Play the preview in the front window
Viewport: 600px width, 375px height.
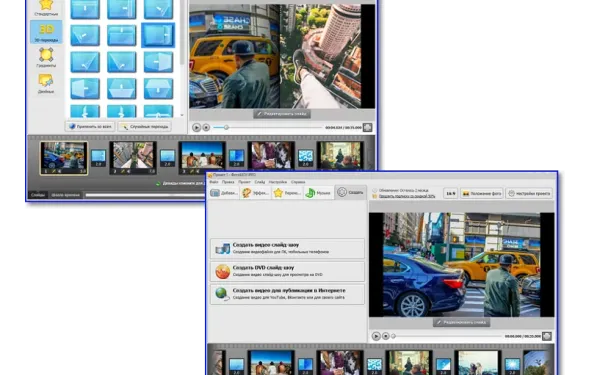[x=376, y=336]
